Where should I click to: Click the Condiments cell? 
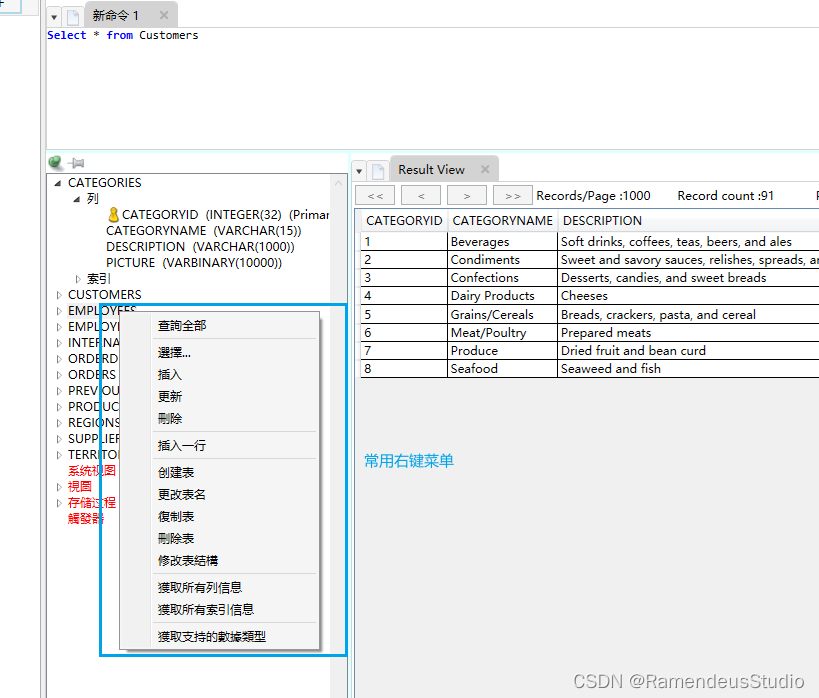pos(502,260)
